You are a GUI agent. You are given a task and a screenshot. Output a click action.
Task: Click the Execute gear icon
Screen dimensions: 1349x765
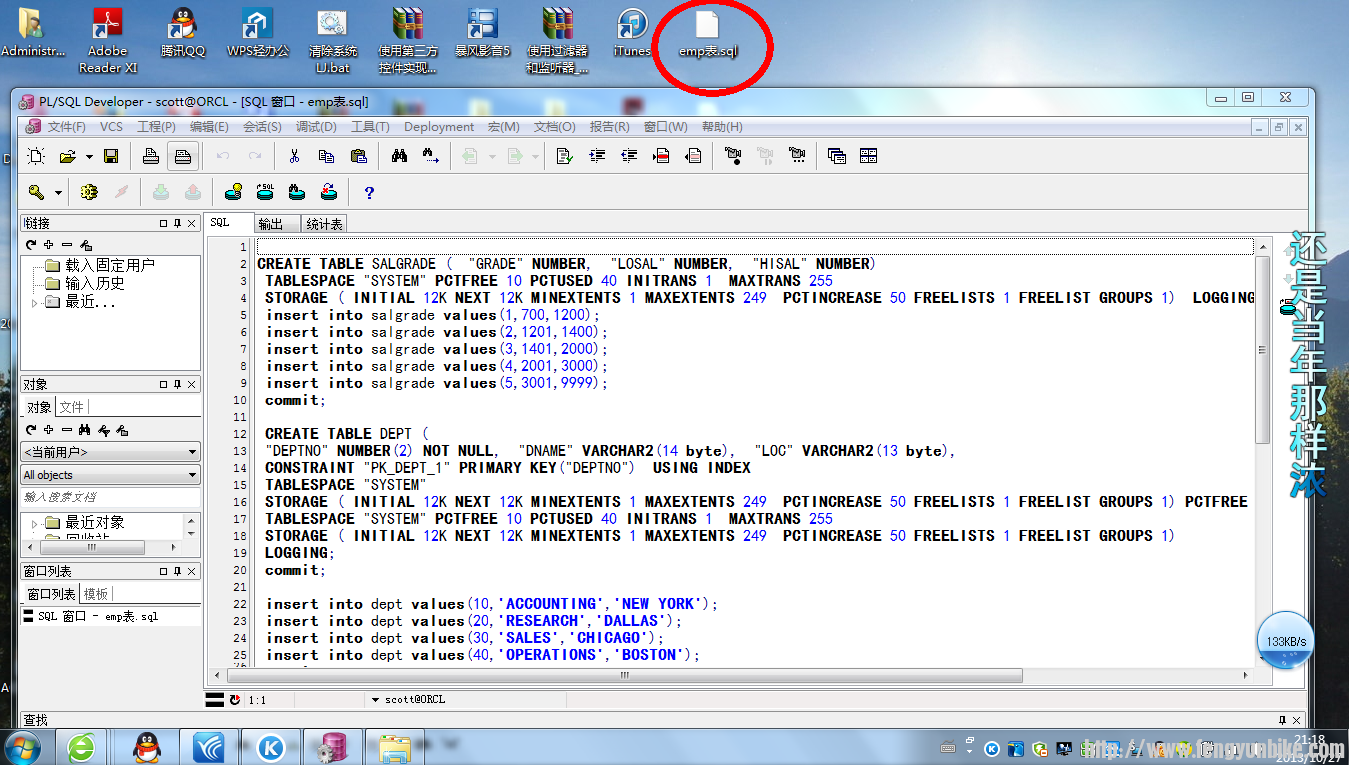pos(89,192)
